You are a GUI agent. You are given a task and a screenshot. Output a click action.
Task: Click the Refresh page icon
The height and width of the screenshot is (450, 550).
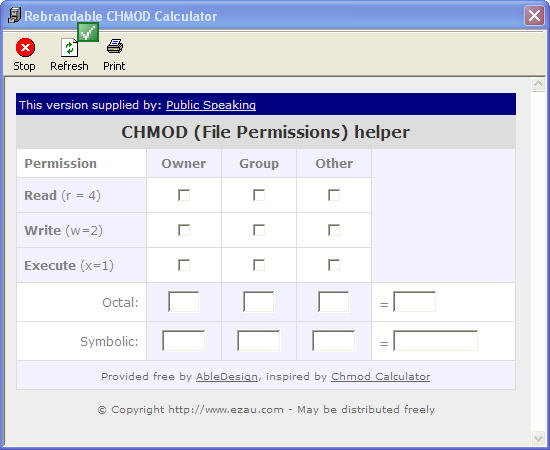pyautogui.click(x=69, y=48)
